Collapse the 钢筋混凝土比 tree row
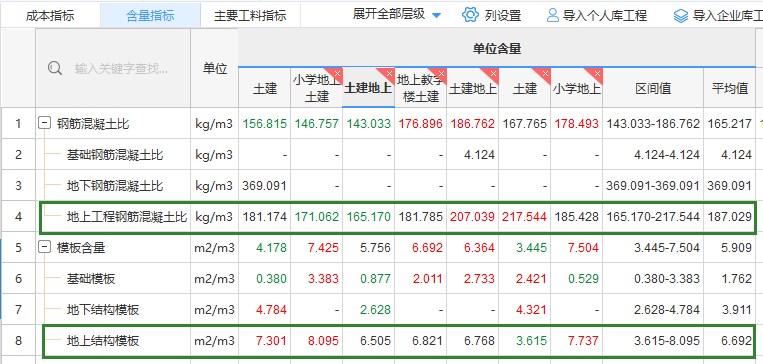763x364 pixels. pyautogui.click(x=44, y=124)
